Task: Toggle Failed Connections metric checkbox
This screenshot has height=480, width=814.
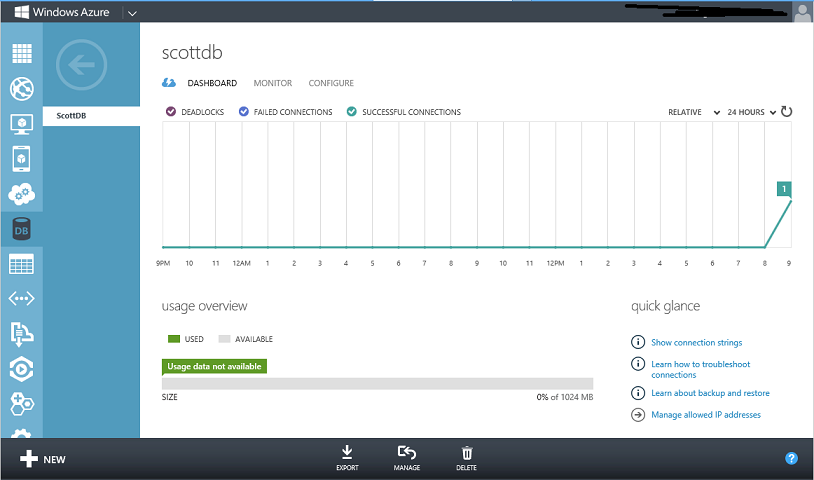Action: 243,112
